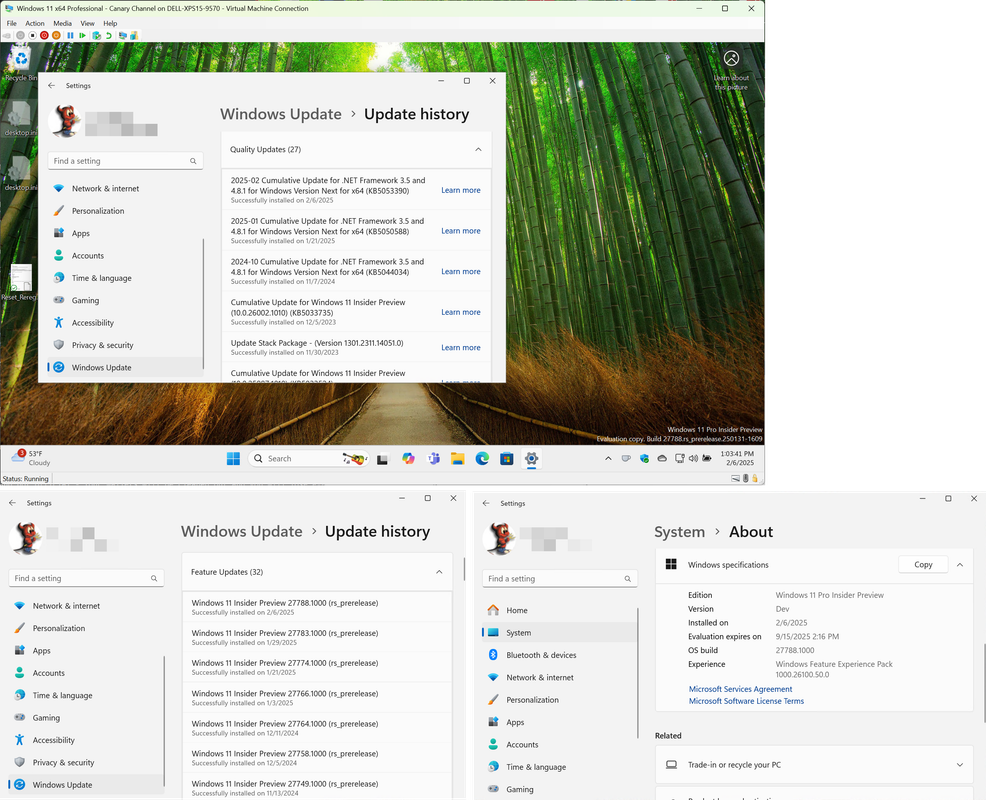Open Home in the About window sidebar
This screenshot has width=986, height=800.
[560, 610]
